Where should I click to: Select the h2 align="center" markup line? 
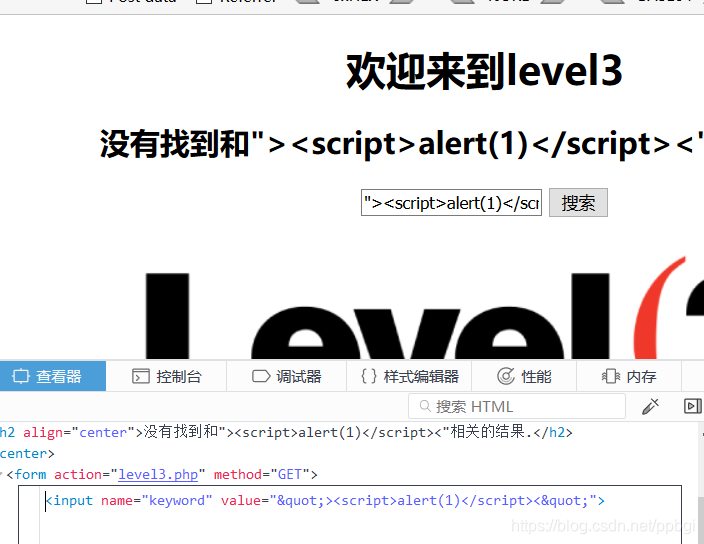tap(286, 432)
